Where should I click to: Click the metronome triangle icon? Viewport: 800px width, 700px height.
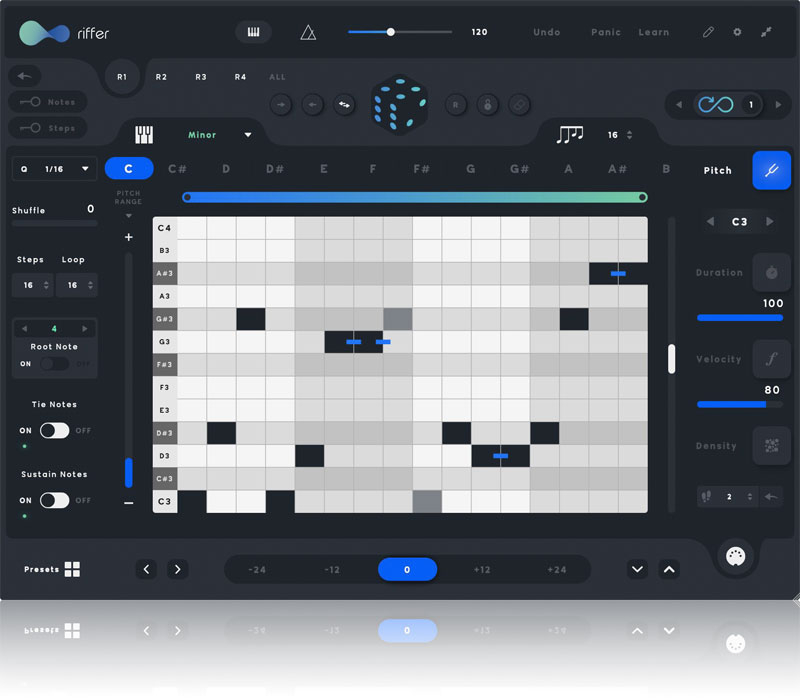click(308, 32)
